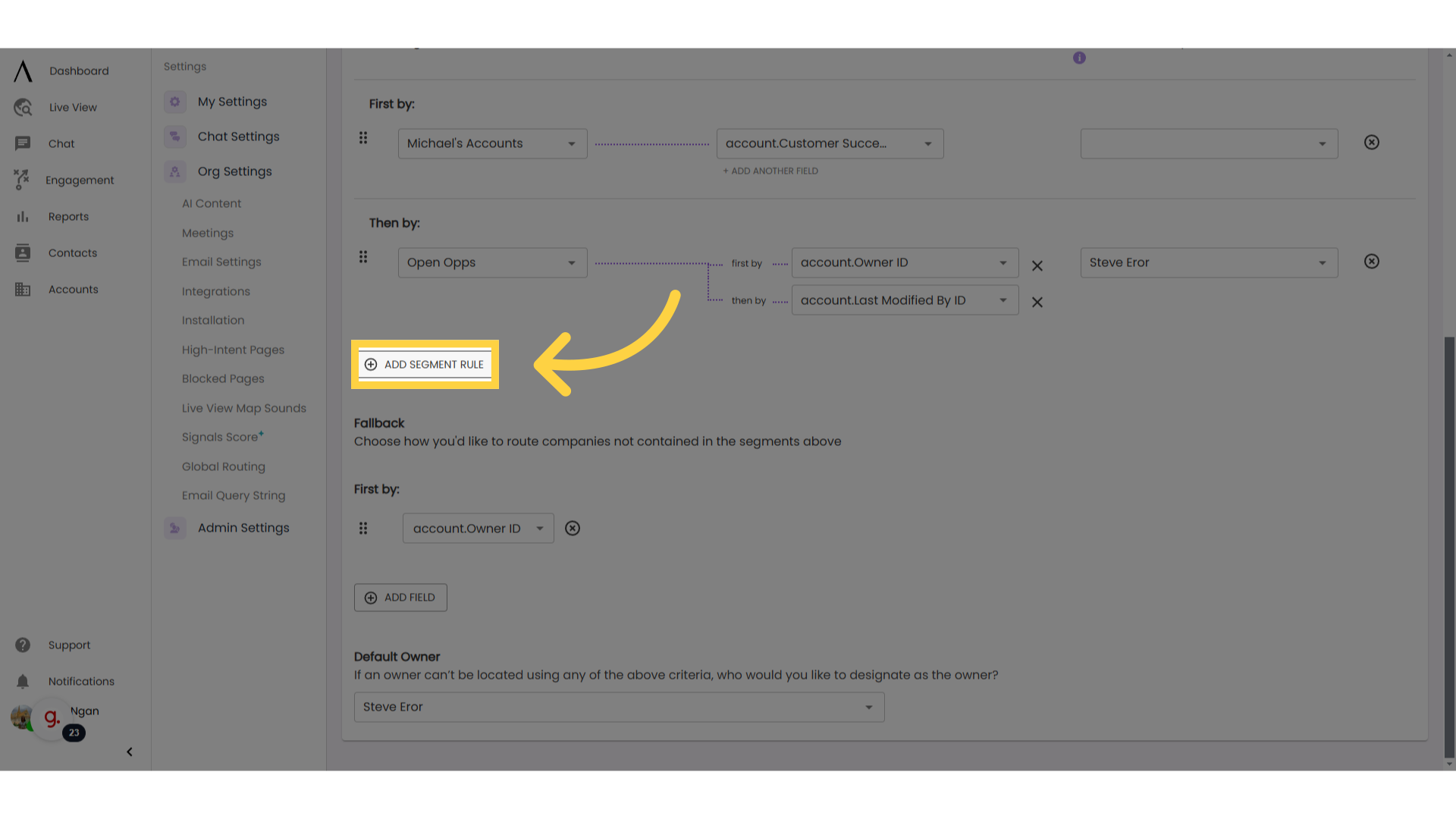Select Default Owner Steve Eror dropdown
The width and height of the screenshot is (1456, 819).
click(618, 707)
